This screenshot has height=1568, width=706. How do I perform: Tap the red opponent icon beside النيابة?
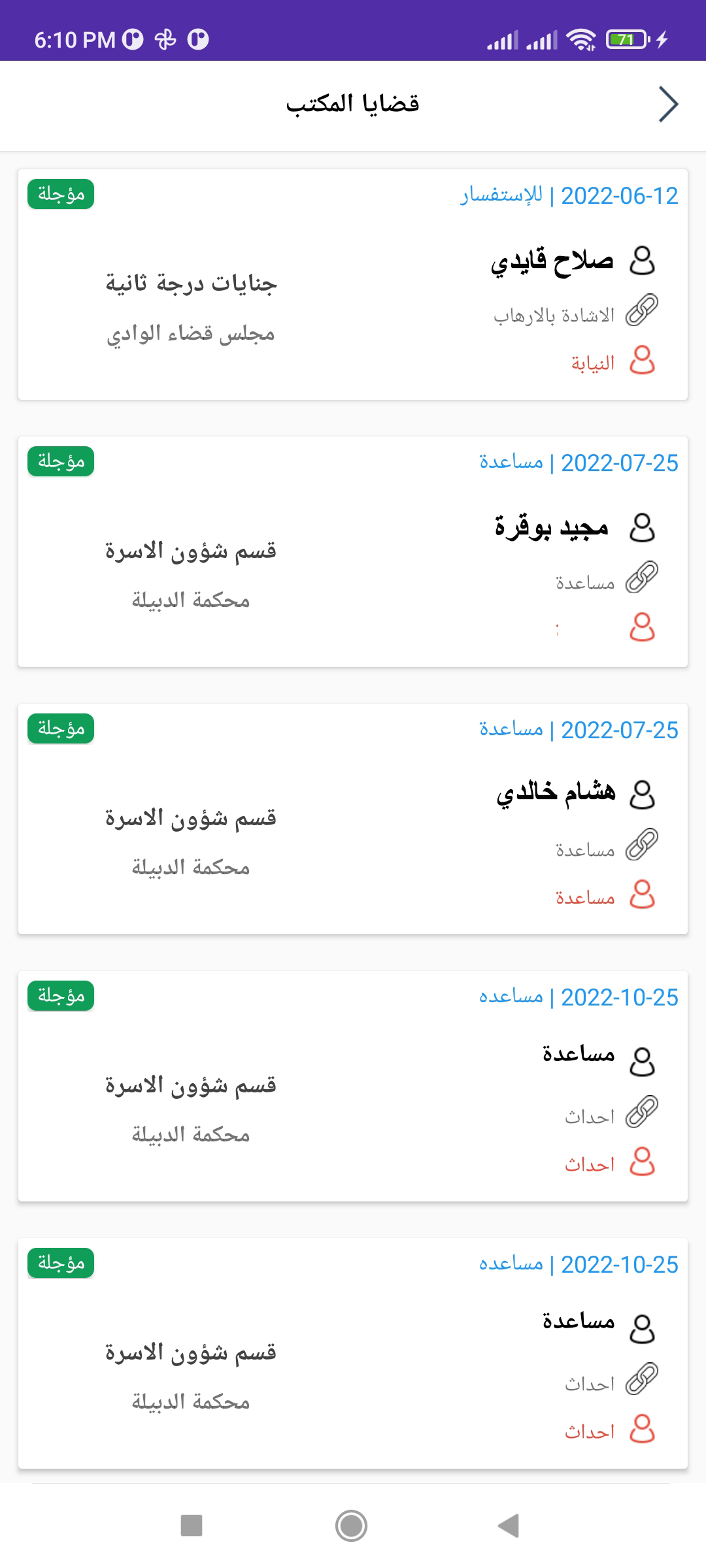(x=642, y=361)
